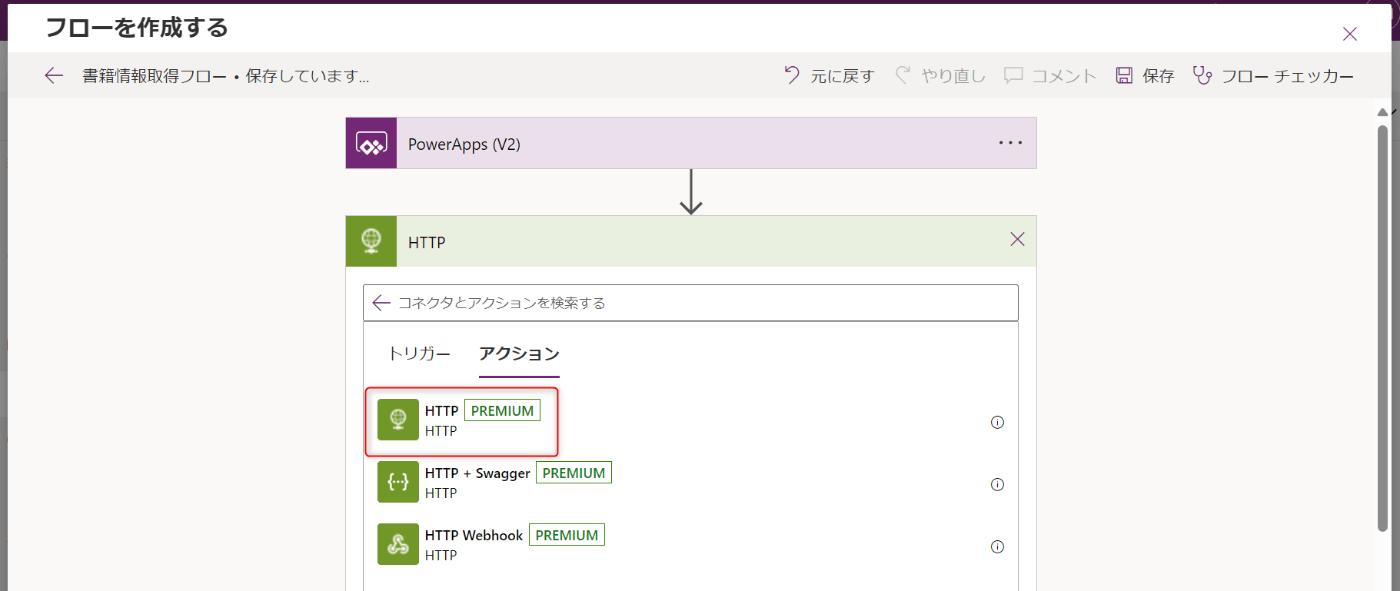Image resolution: width=1400 pixels, height=591 pixels.
Task: Click the PREMIUM badge beside HTTP + Swagger
Action: point(574,473)
